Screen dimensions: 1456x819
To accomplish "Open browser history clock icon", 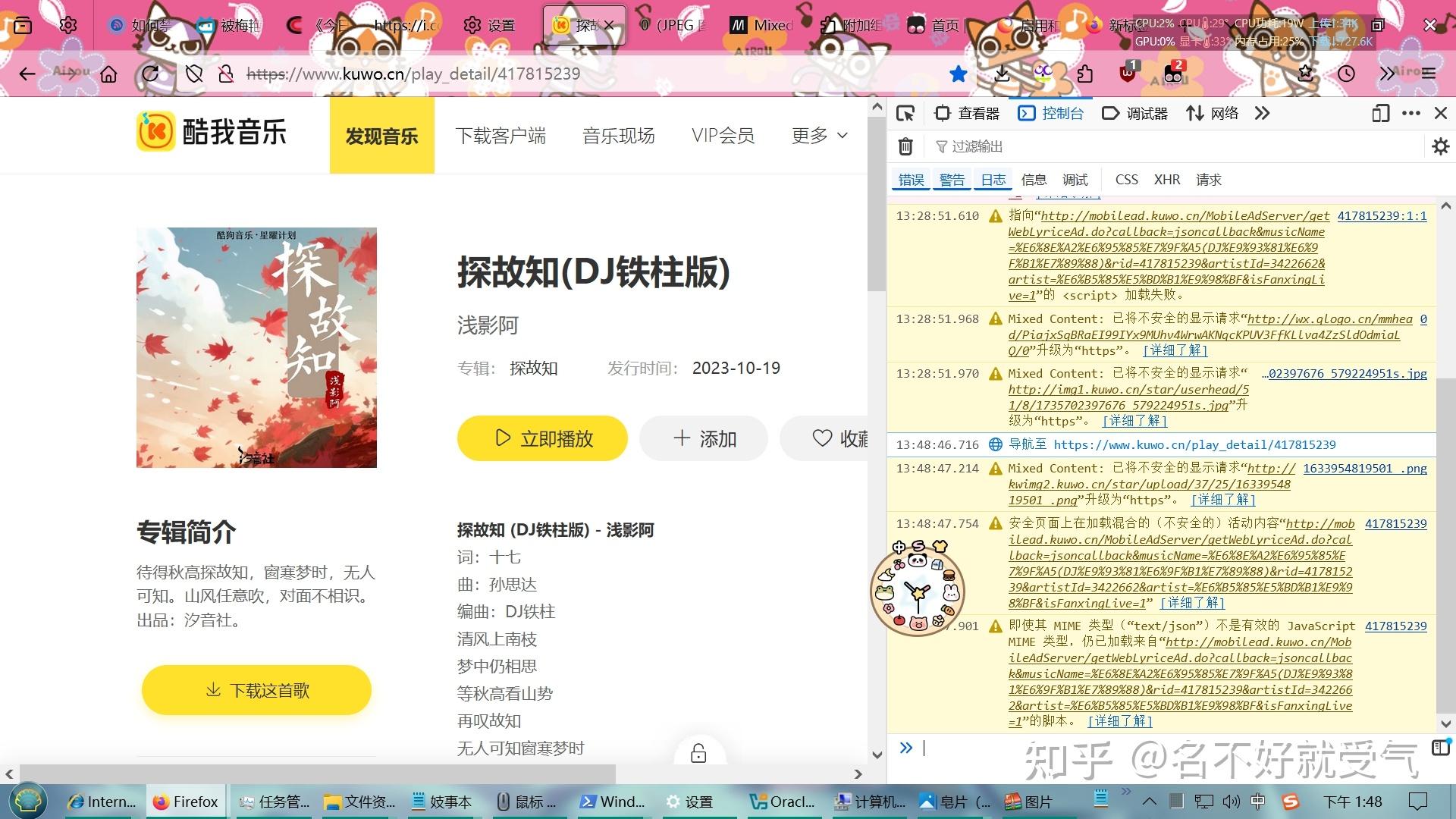I will point(1346,74).
